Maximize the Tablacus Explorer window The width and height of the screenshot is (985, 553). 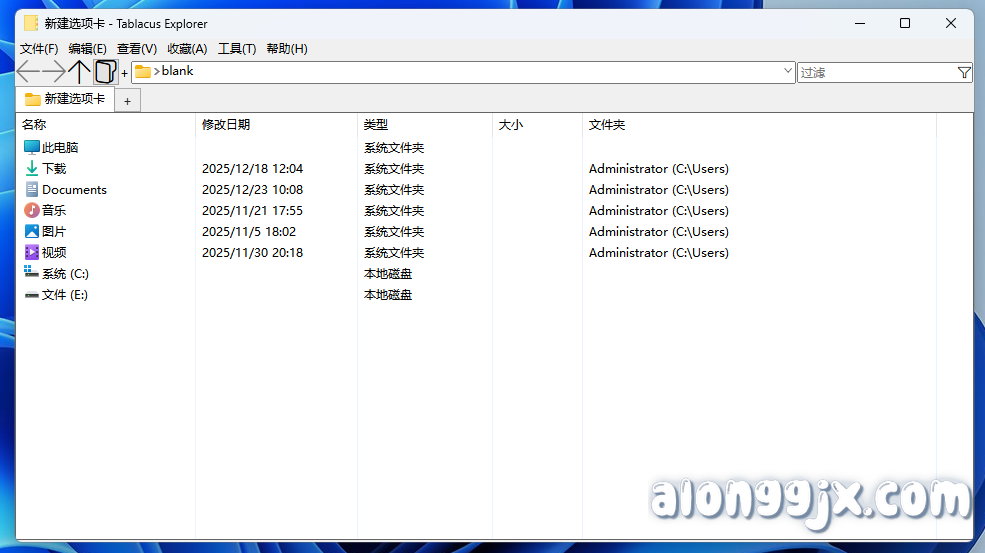click(905, 23)
